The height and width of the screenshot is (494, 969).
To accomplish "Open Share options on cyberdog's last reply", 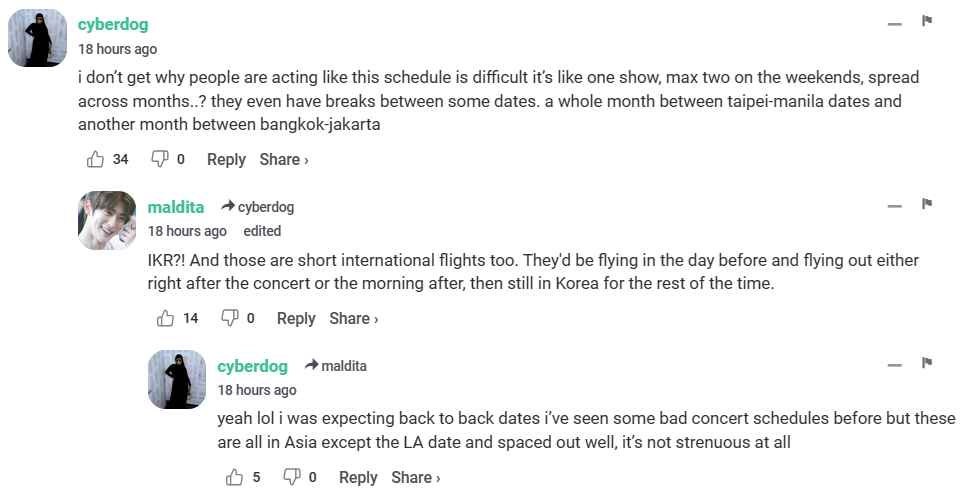I will [x=416, y=477].
